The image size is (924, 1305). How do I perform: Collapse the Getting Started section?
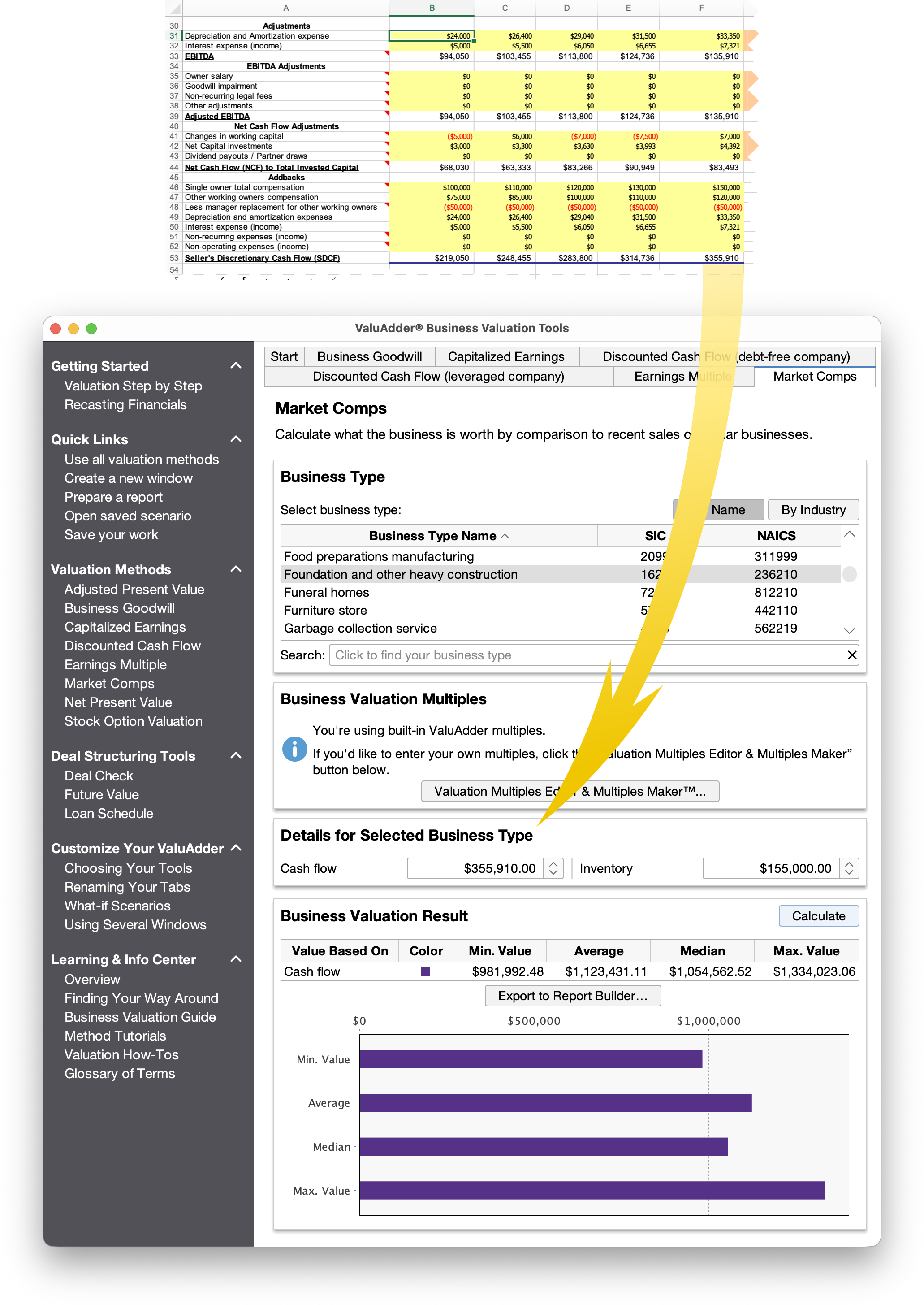click(236, 365)
